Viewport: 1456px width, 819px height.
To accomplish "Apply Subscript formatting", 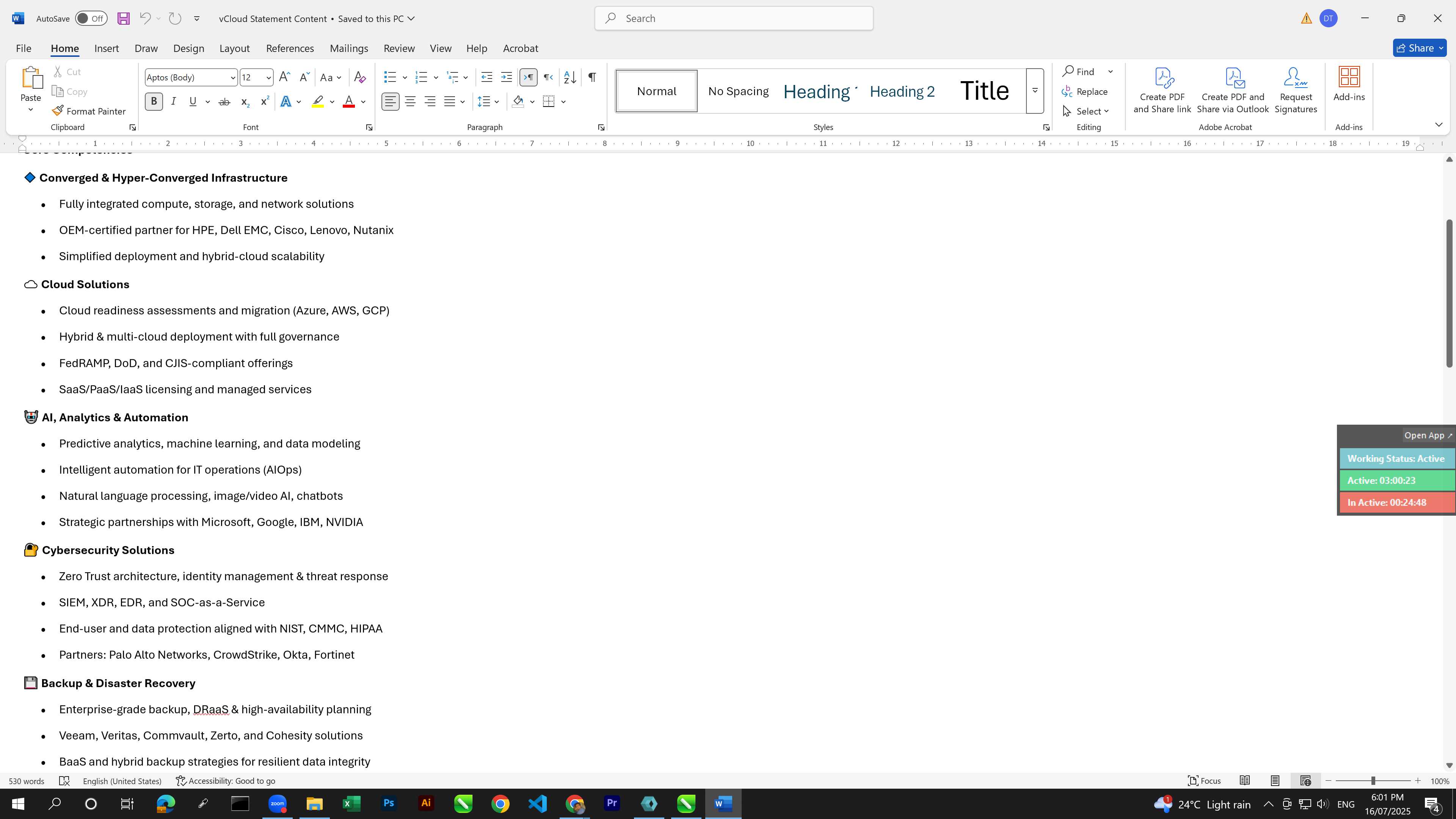I will click(245, 102).
